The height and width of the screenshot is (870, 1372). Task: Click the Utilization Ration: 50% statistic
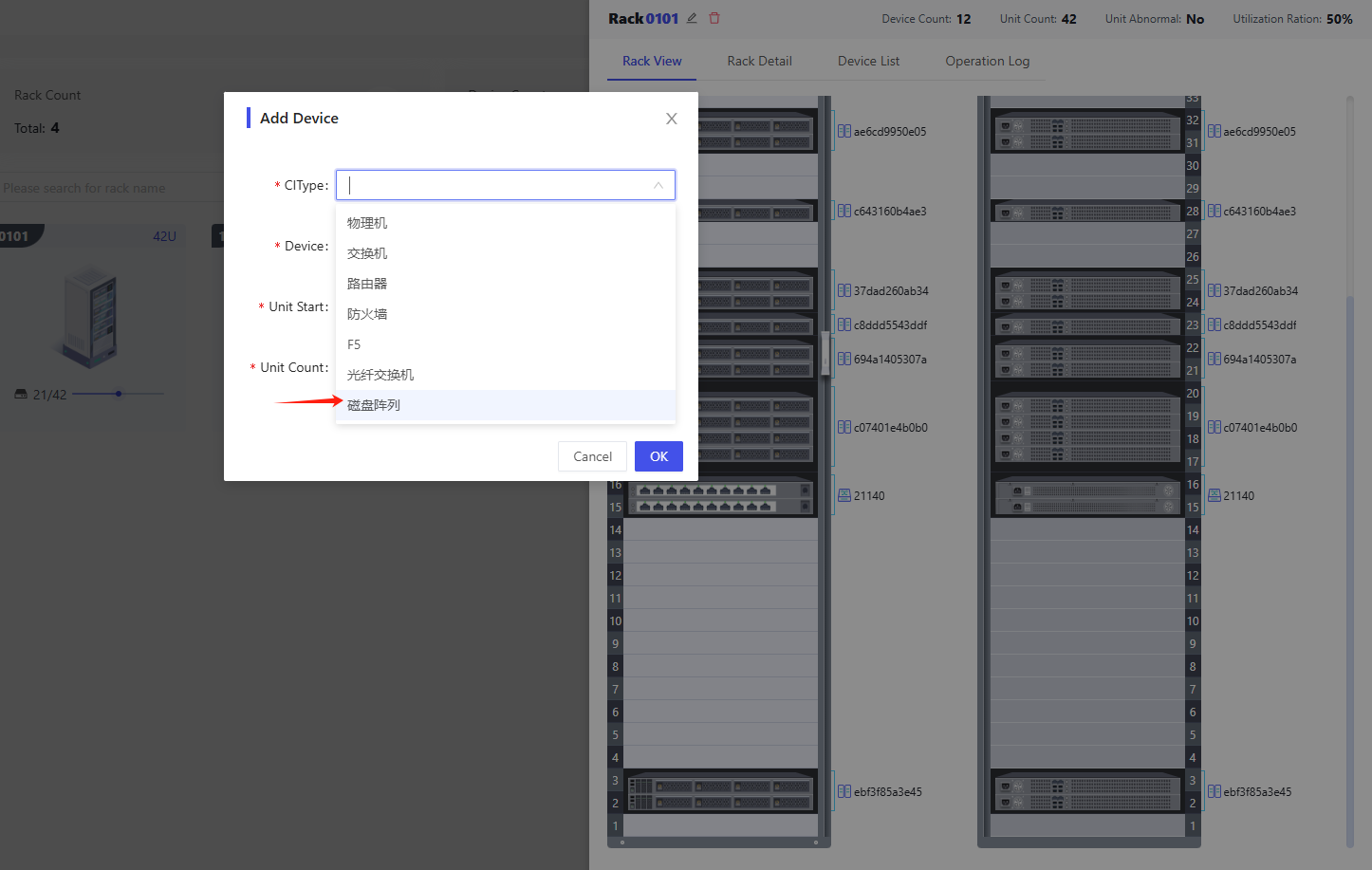tap(1292, 19)
